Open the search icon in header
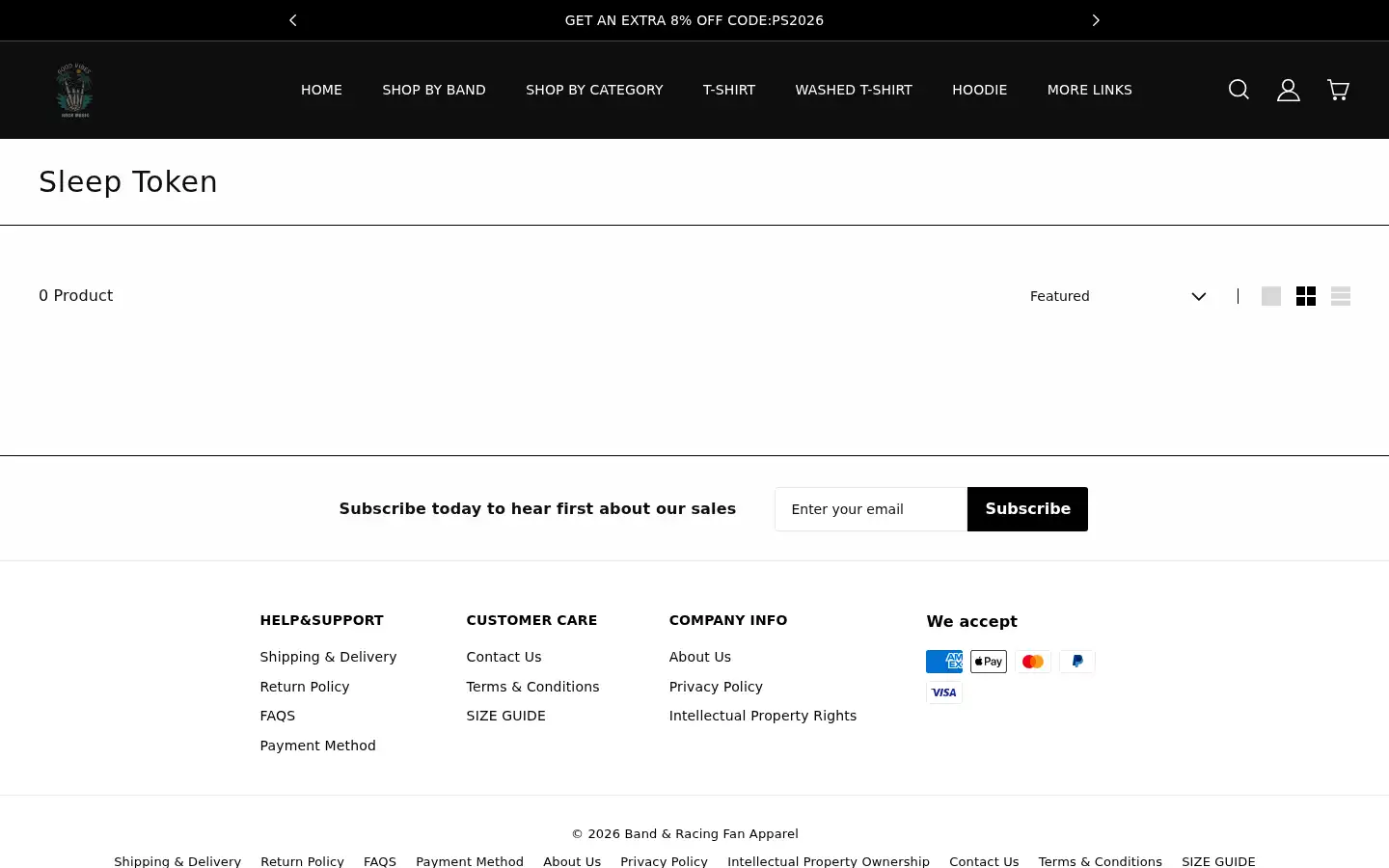The image size is (1389, 868). click(x=1239, y=90)
